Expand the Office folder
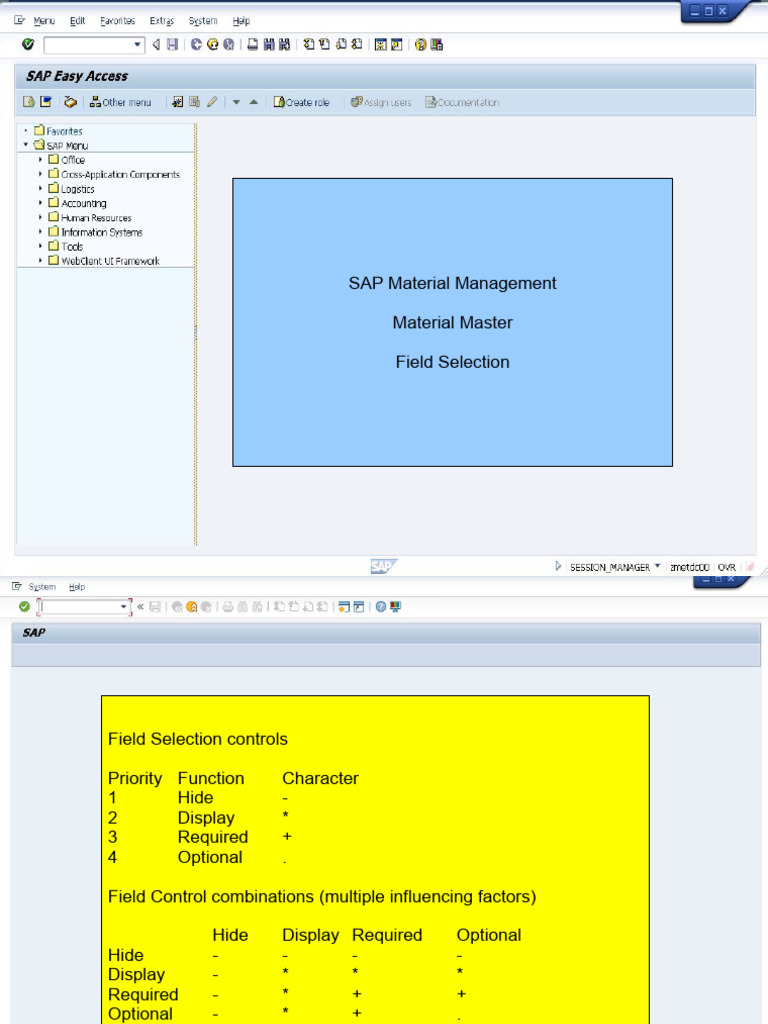Image resolution: width=768 pixels, height=1024 pixels. tap(40, 159)
